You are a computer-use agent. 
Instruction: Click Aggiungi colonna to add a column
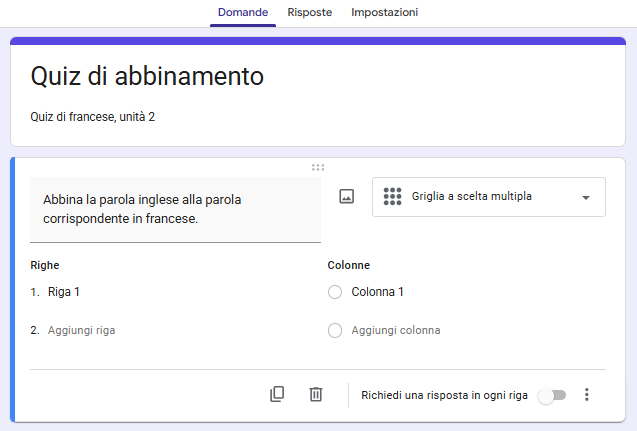click(x=396, y=330)
